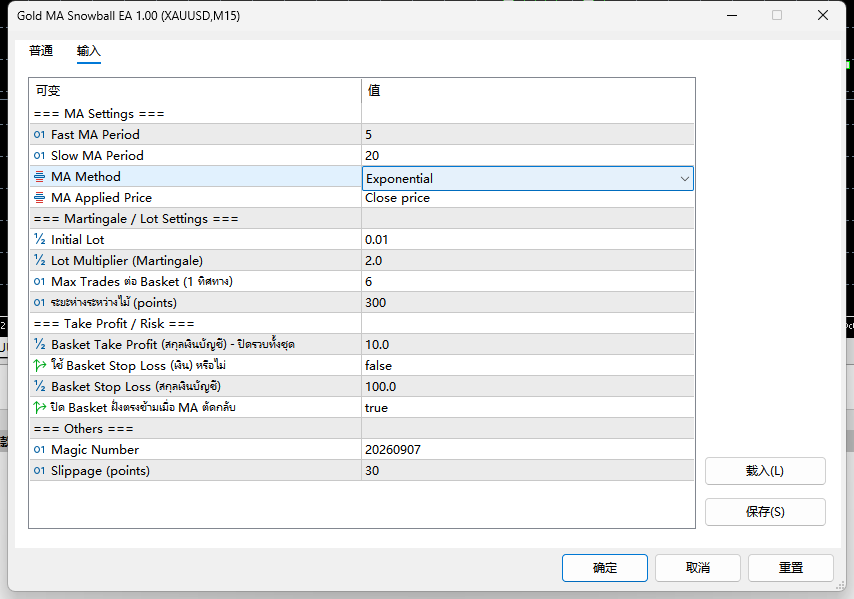This screenshot has width=854, height=599.
Task: Click the 值 column header
Action: click(528, 90)
